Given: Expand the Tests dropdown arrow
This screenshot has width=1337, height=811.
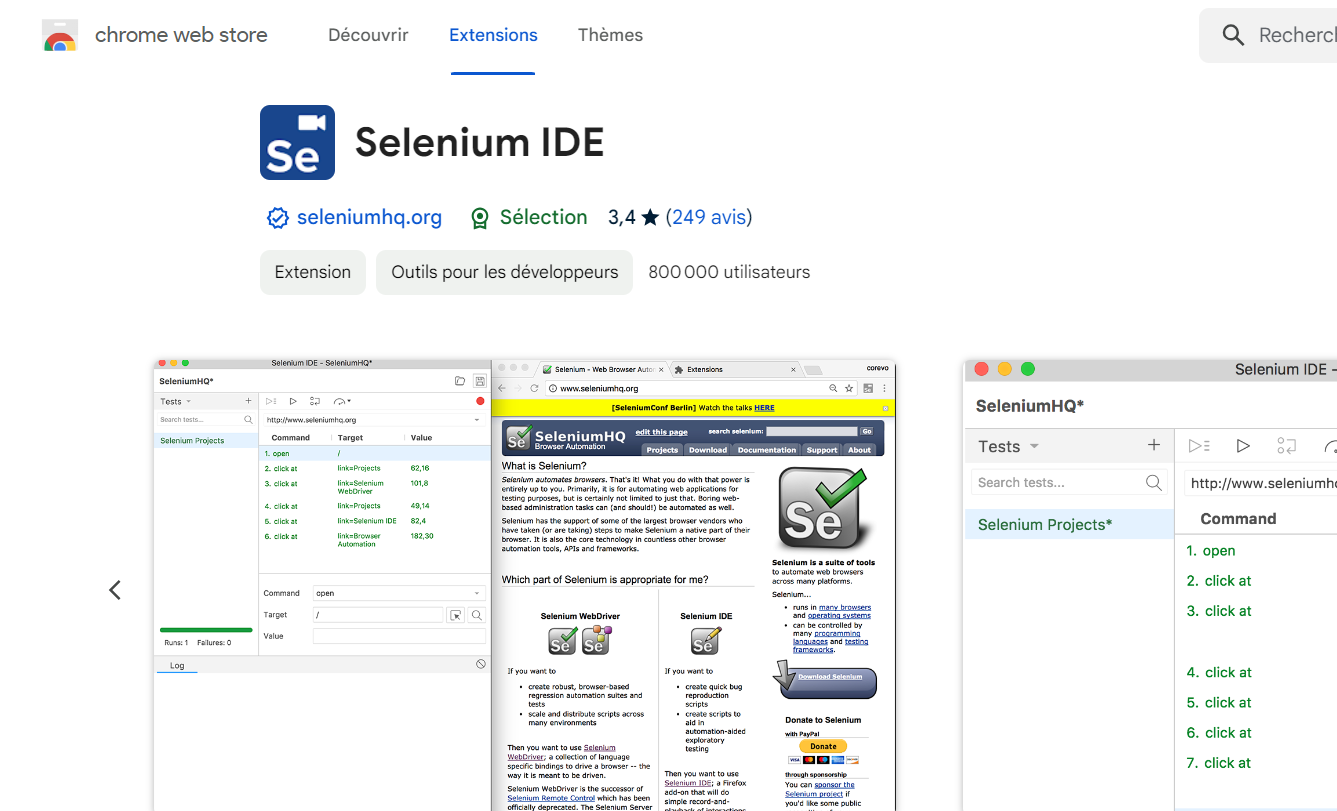Looking at the screenshot, I should coord(1034,447).
